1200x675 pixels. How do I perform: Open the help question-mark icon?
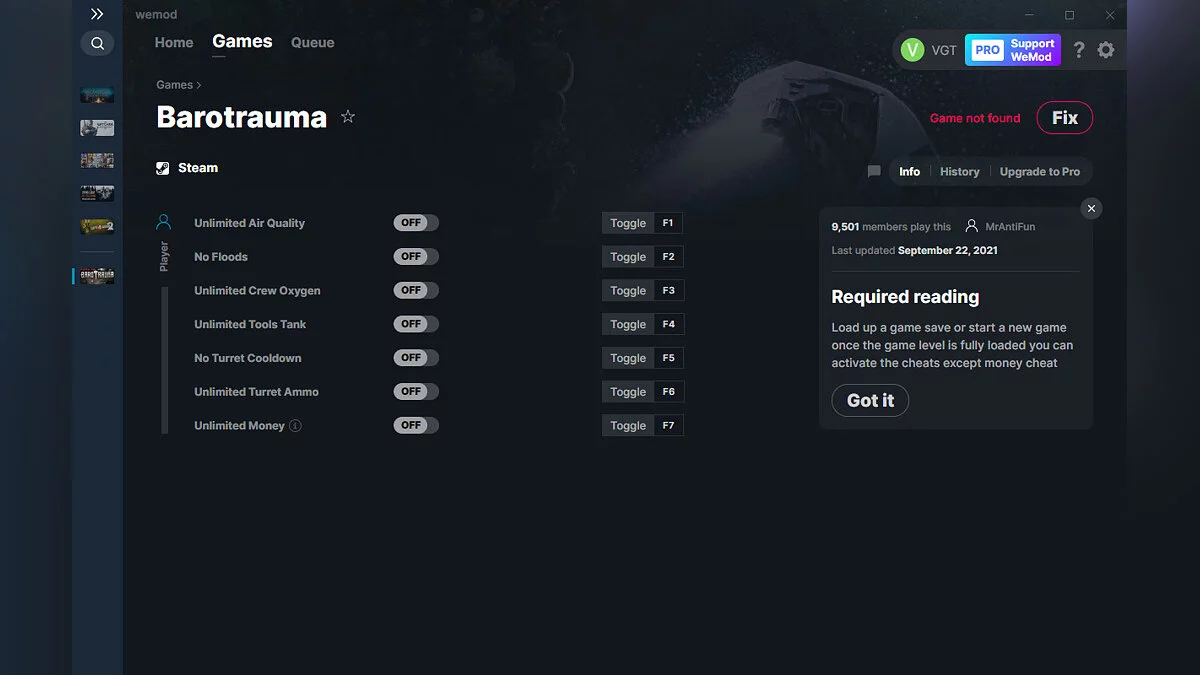point(1078,49)
